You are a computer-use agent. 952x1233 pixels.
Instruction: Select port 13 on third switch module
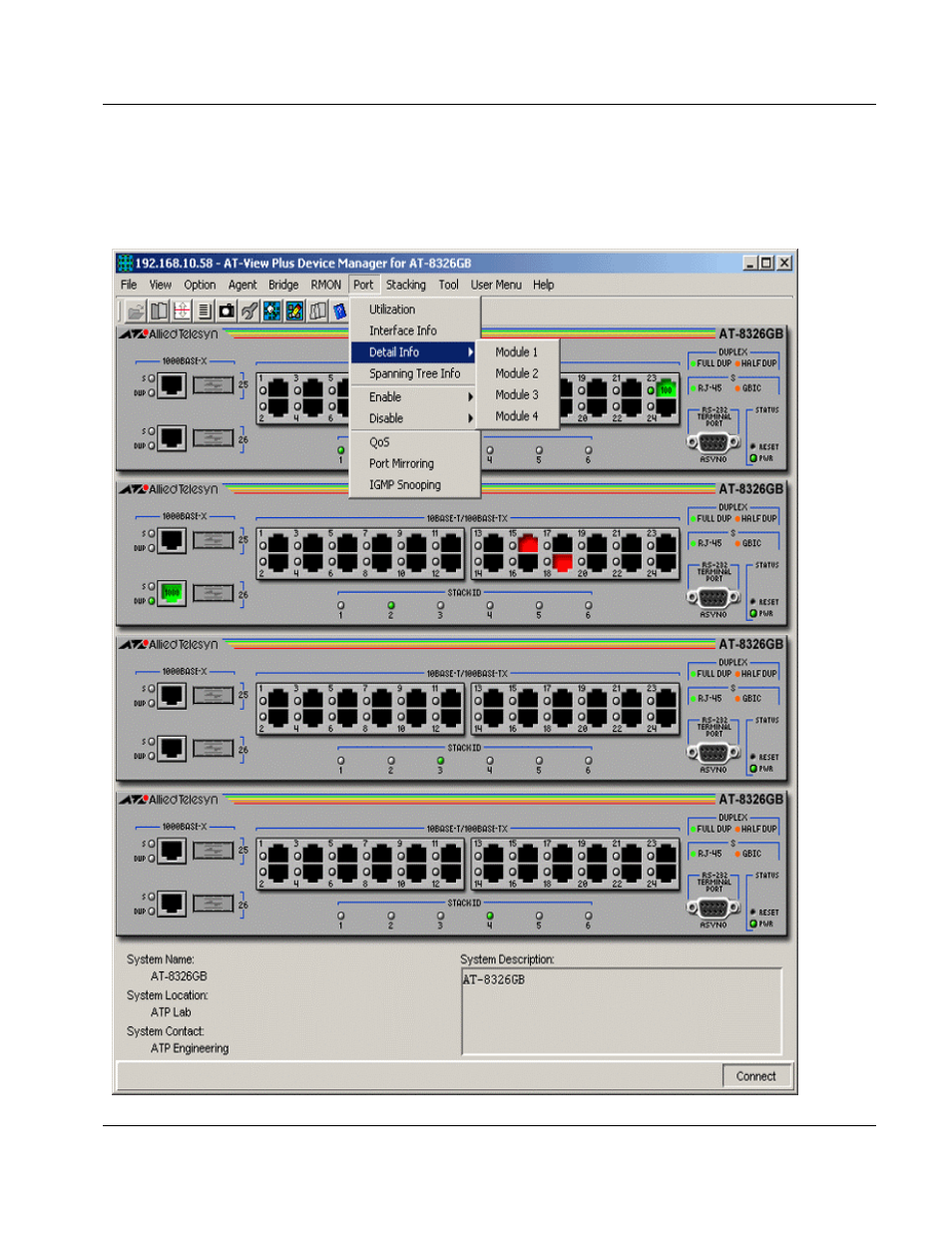click(x=494, y=699)
